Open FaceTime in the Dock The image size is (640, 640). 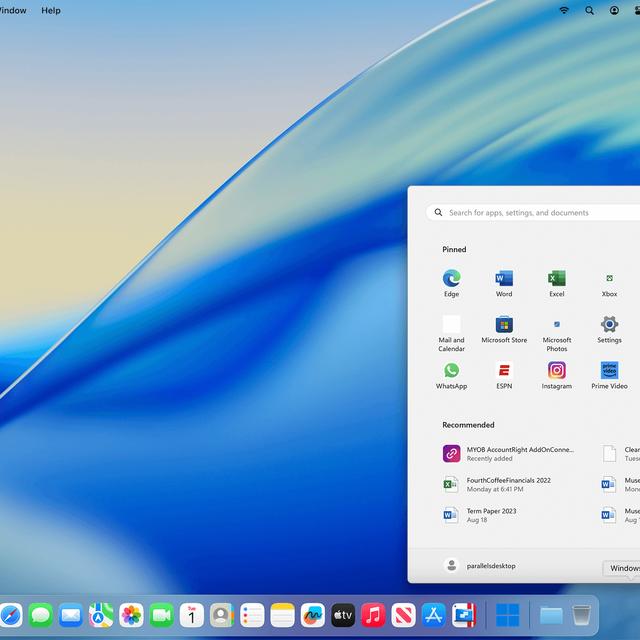(x=162, y=615)
